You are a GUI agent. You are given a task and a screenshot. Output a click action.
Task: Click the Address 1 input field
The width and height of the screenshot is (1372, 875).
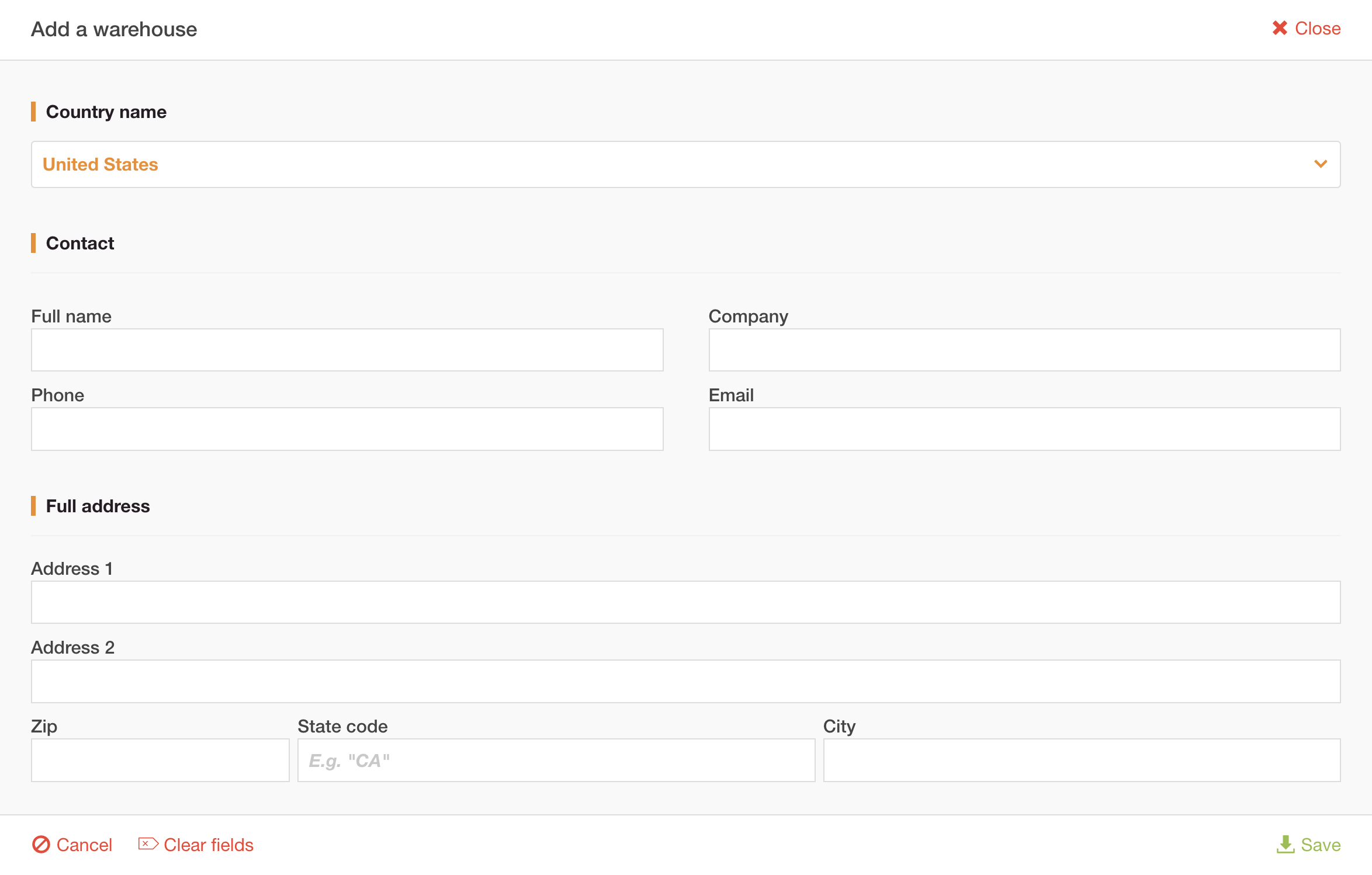coord(685,602)
